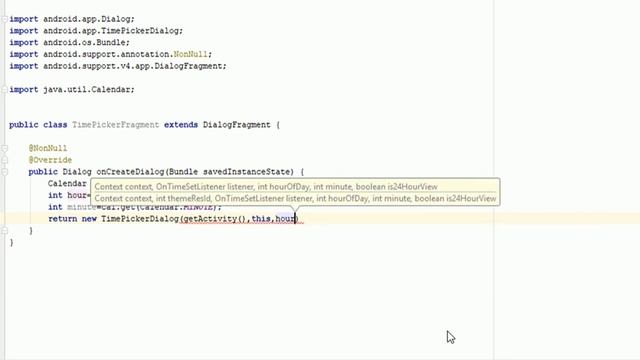Click the class's final closing brace
The image size is (640, 360).
pos(11,242)
